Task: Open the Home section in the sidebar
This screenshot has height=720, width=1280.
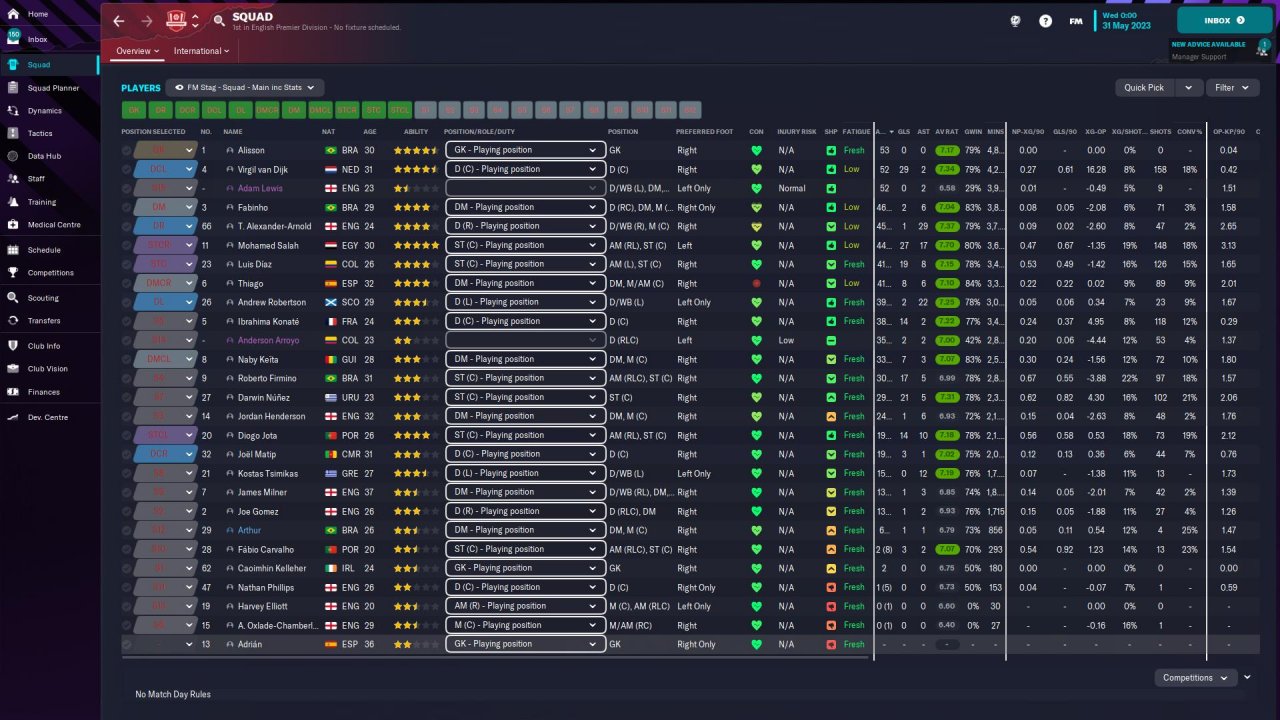Action: tap(38, 14)
